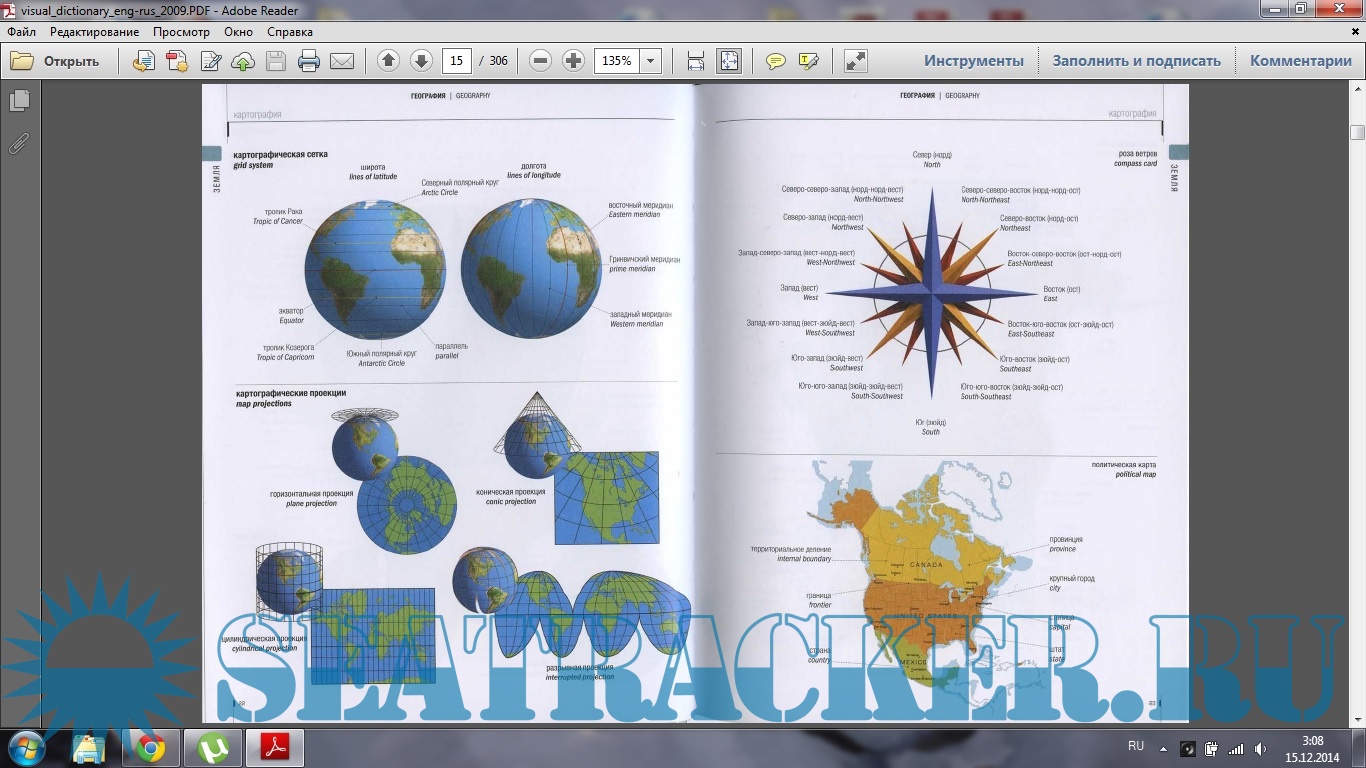Open the Просмотр menu

[181, 32]
